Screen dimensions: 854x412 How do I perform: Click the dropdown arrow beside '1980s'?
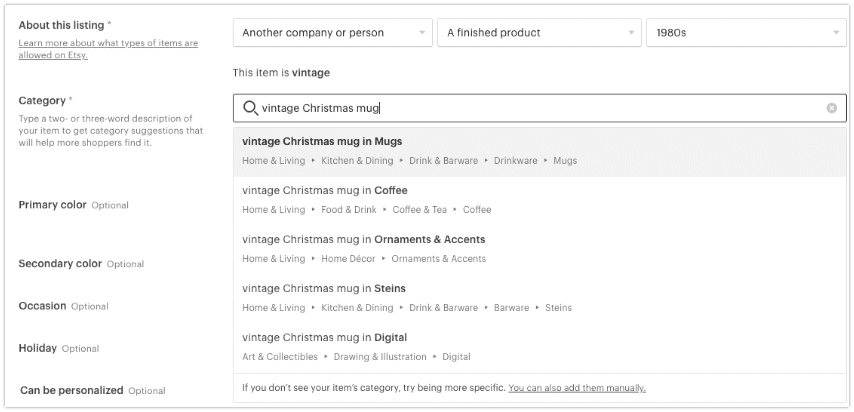coord(836,33)
